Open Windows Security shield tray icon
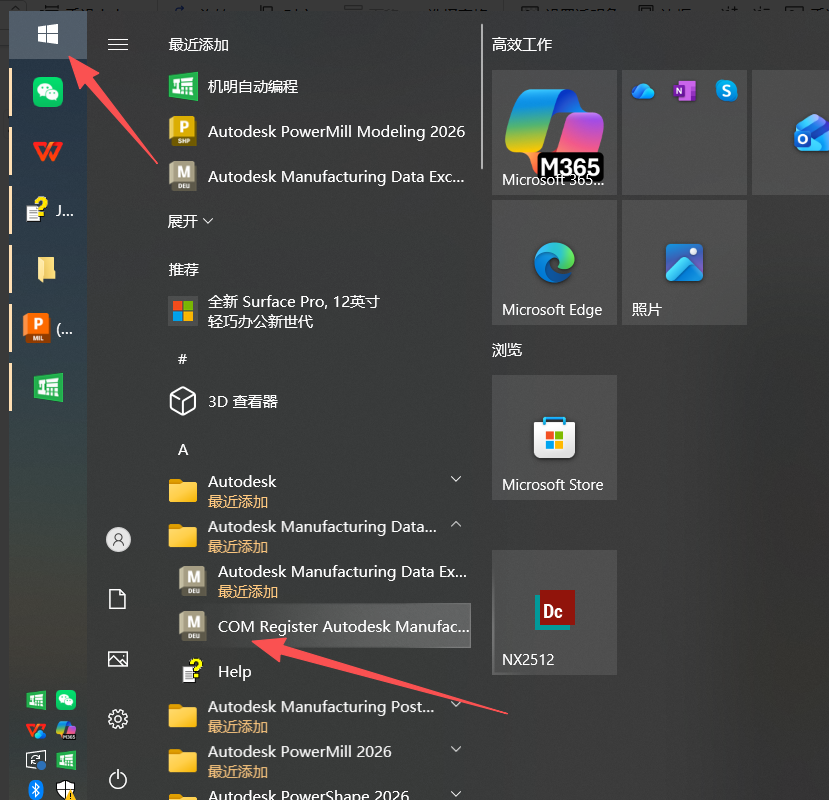 (66, 790)
